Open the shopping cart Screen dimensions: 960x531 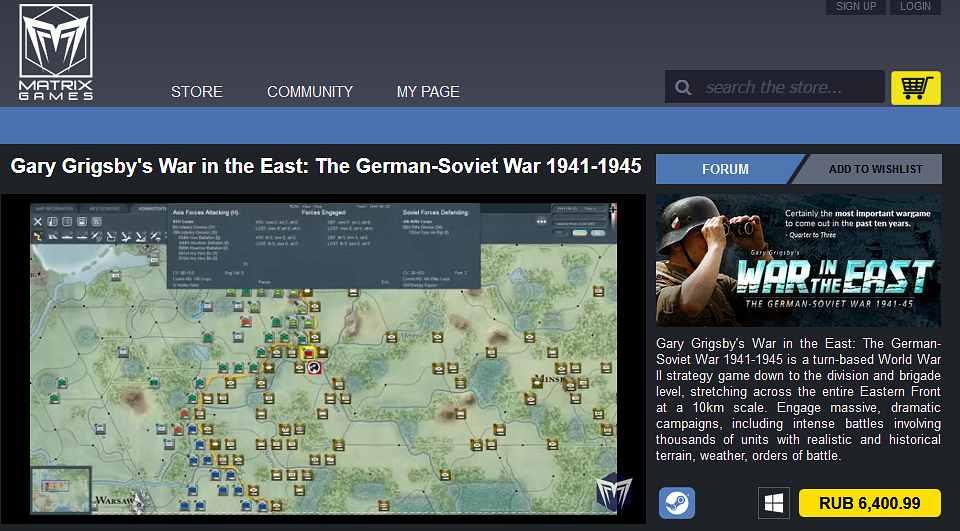pyautogui.click(x=915, y=88)
